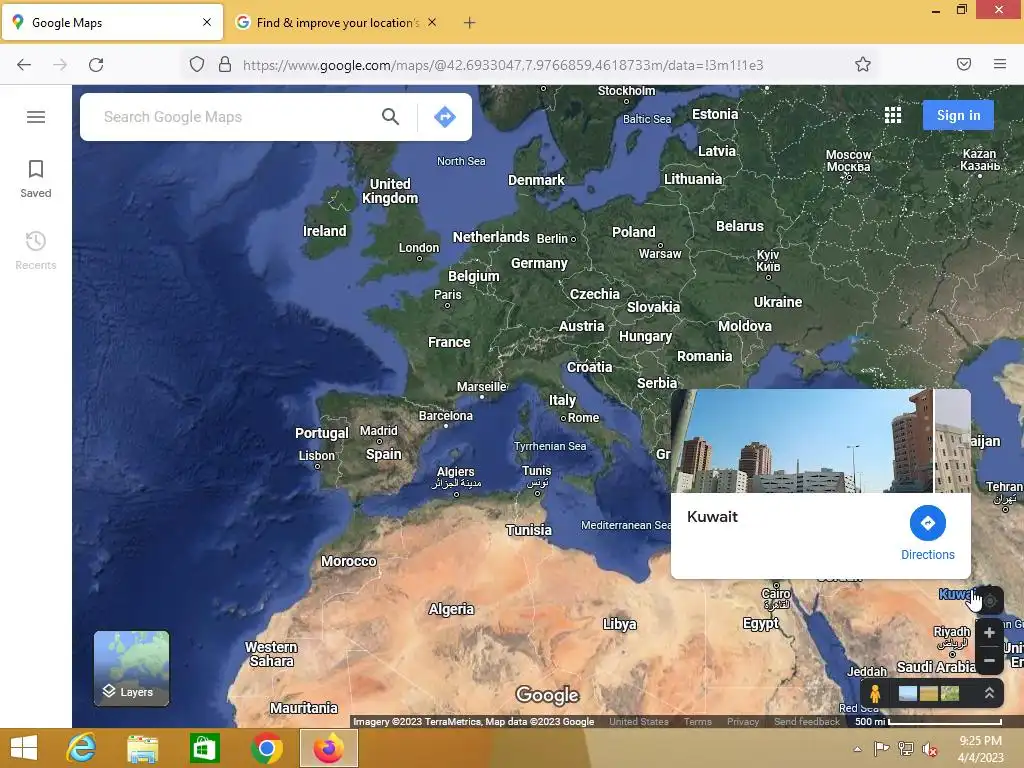Open the Save to Pocket icon
The image size is (1024, 768).
click(964, 64)
